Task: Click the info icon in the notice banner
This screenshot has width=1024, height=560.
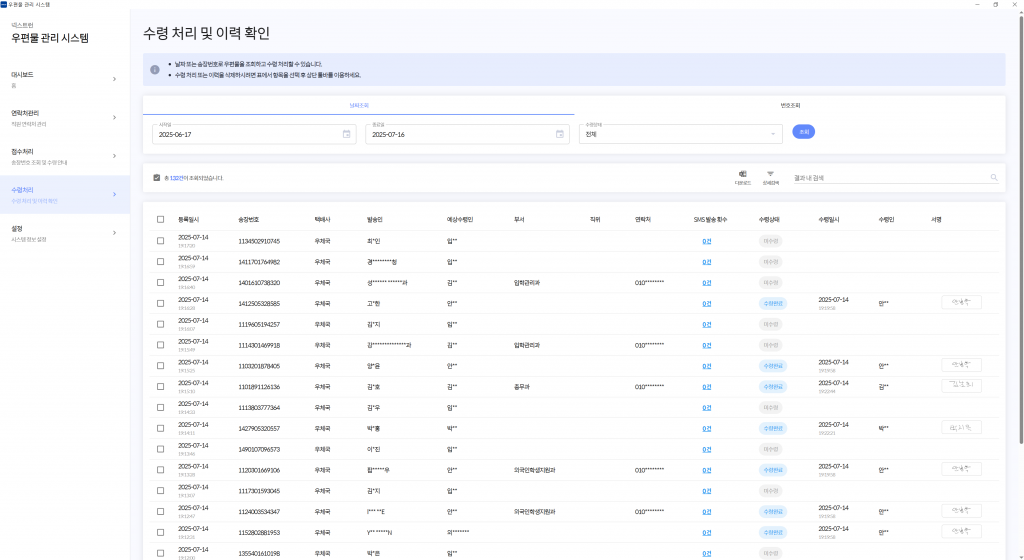Action: (155, 69)
